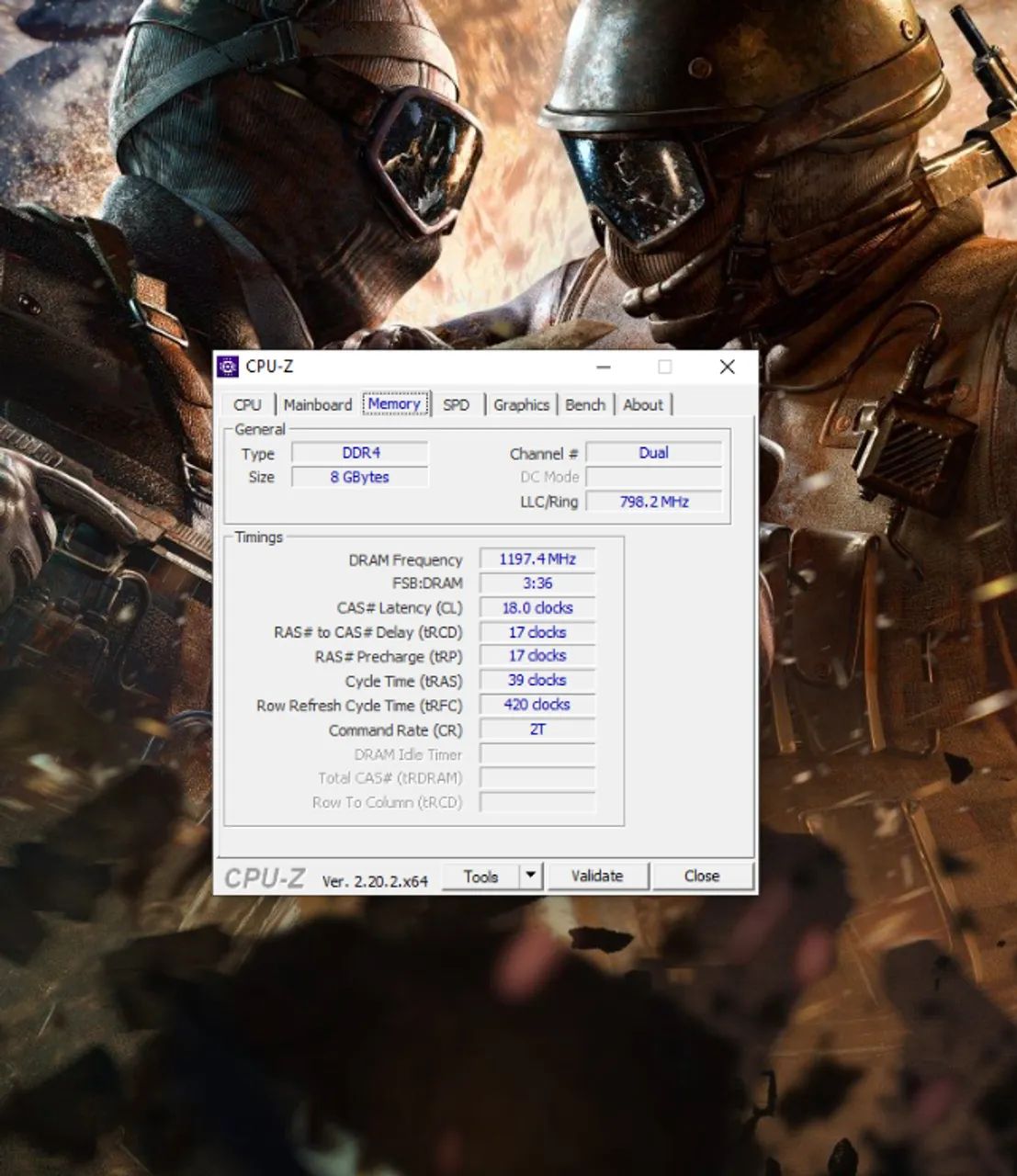Click the Close button at bottom
The image size is (1017, 1176).
(x=702, y=876)
